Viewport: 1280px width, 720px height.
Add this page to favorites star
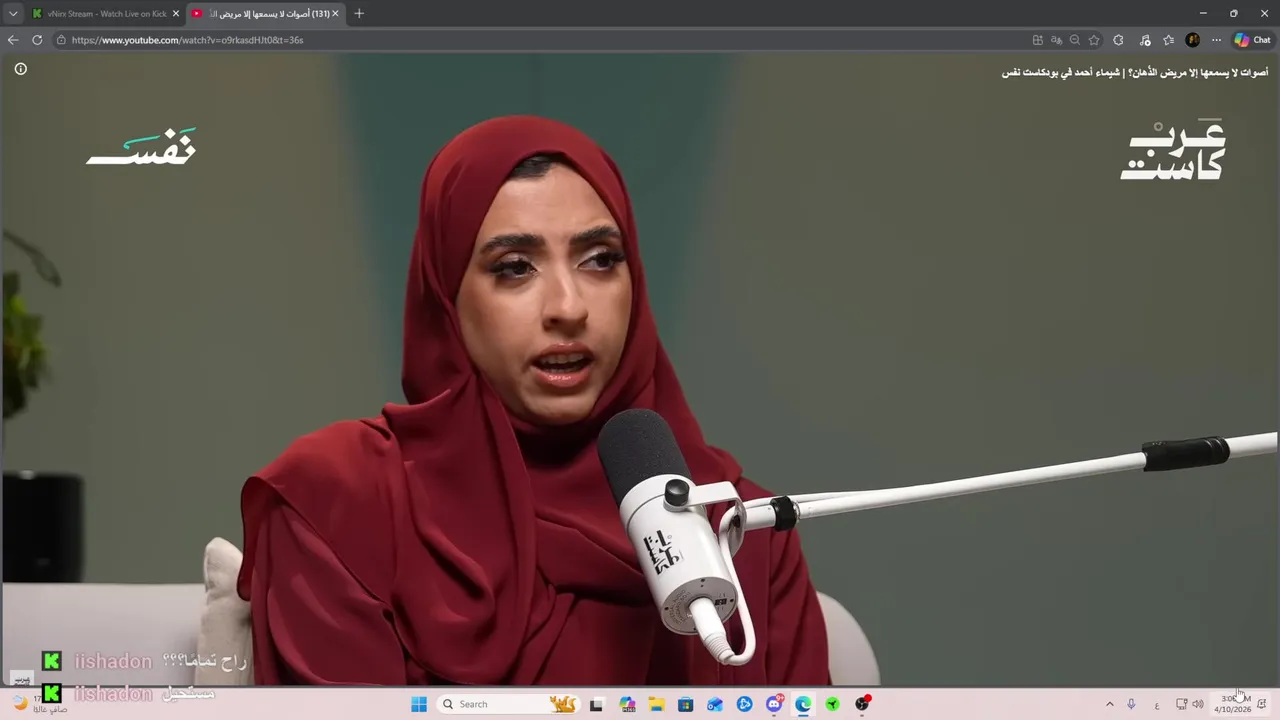(x=1094, y=40)
